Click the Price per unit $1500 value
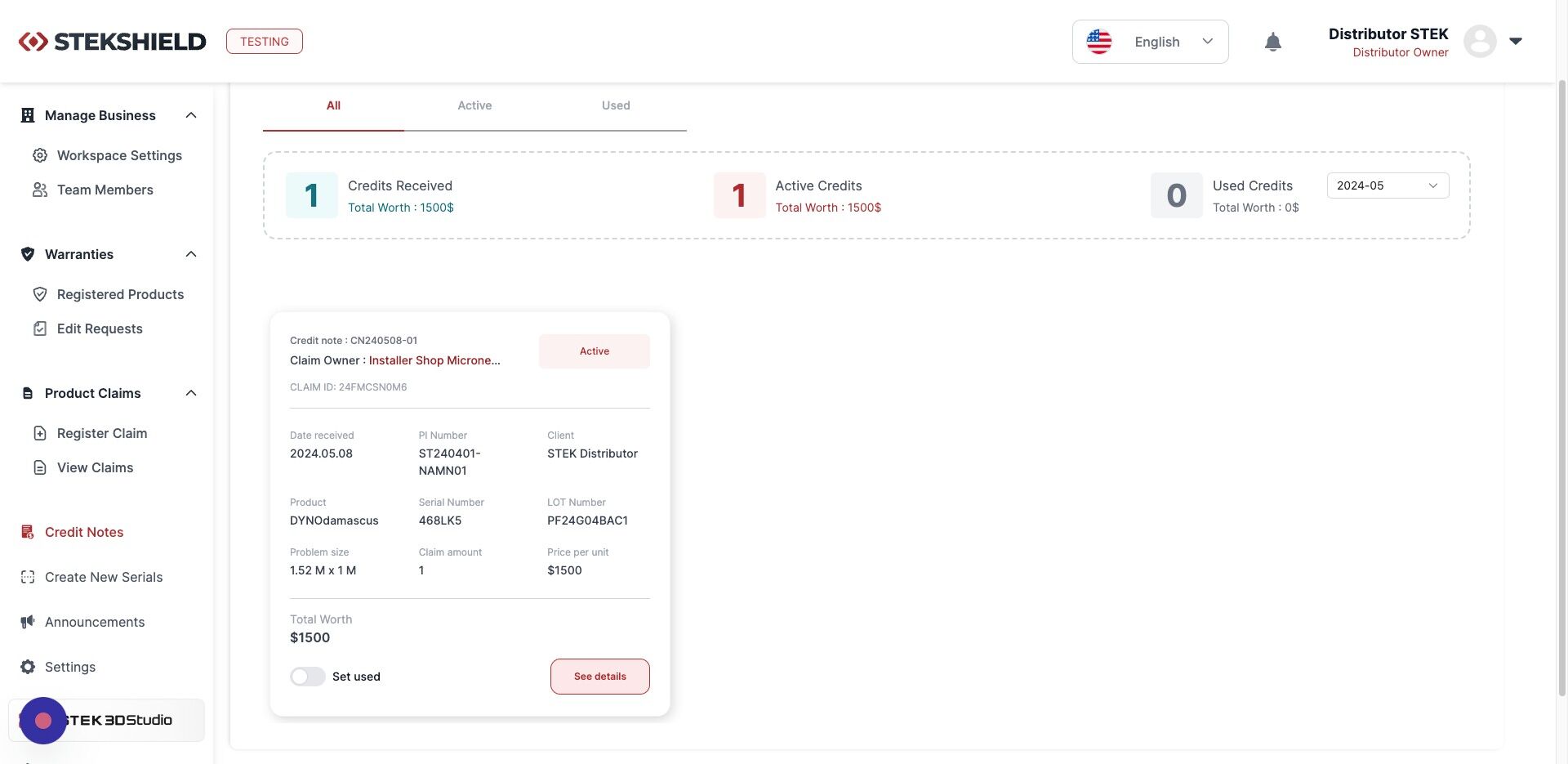1568x764 pixels. pos(564,570)
